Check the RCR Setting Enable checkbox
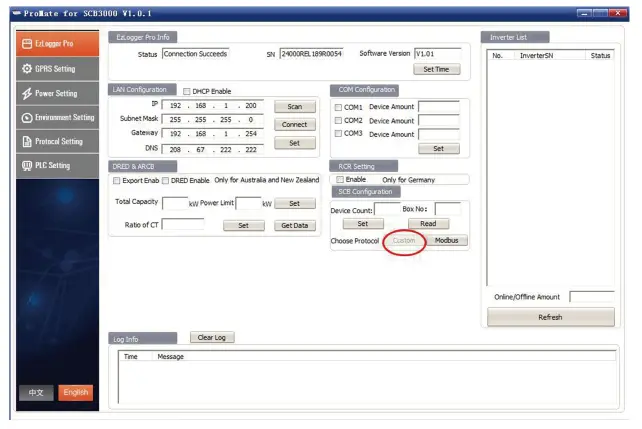Screen dimensions: 642x429 point(340,180)
